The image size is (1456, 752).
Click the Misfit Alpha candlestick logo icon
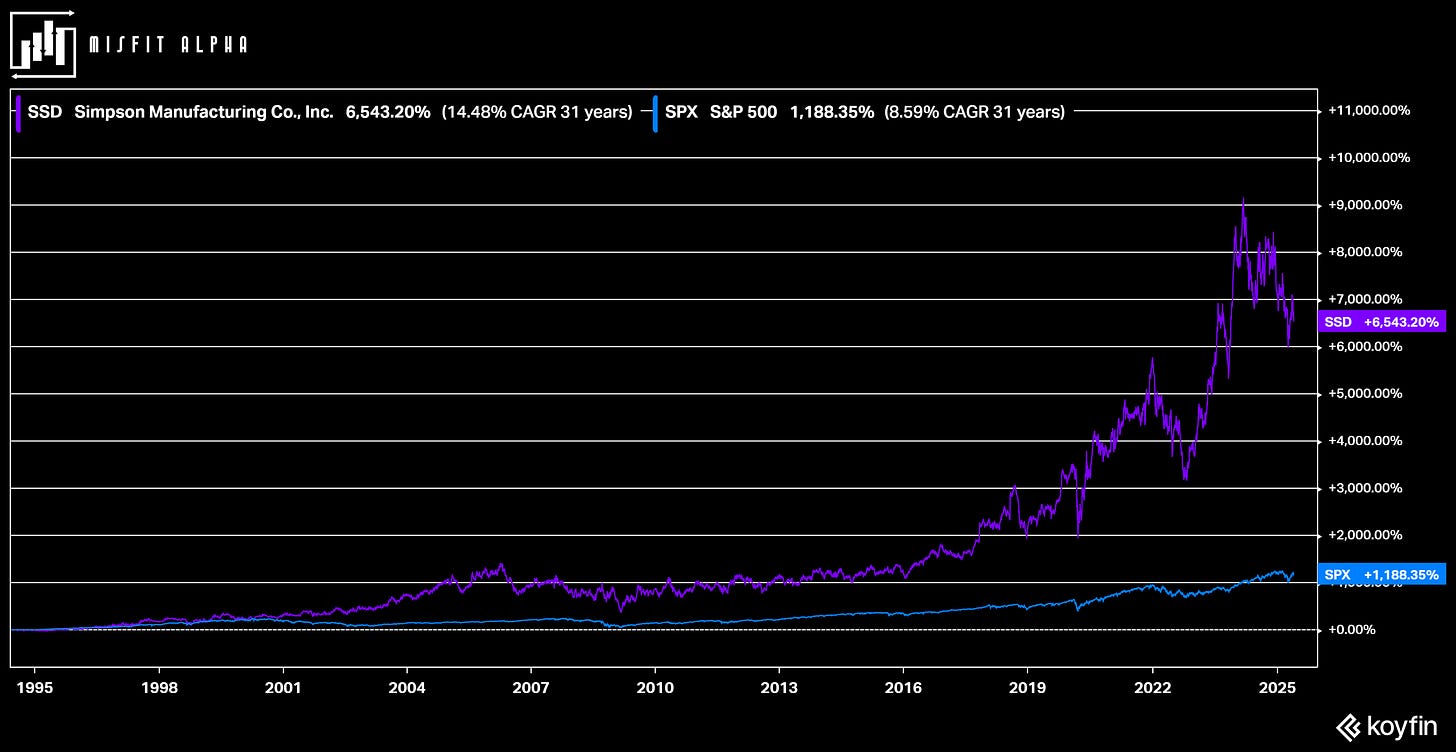44,44
